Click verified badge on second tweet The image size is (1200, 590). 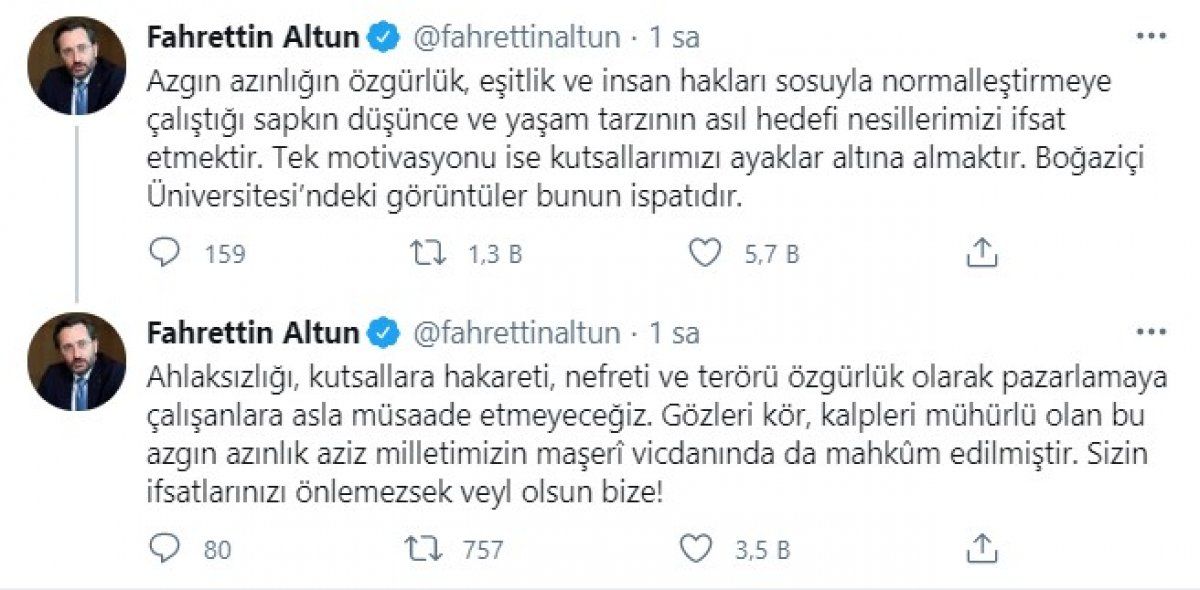pyautogui.click(x=382, y=331)
